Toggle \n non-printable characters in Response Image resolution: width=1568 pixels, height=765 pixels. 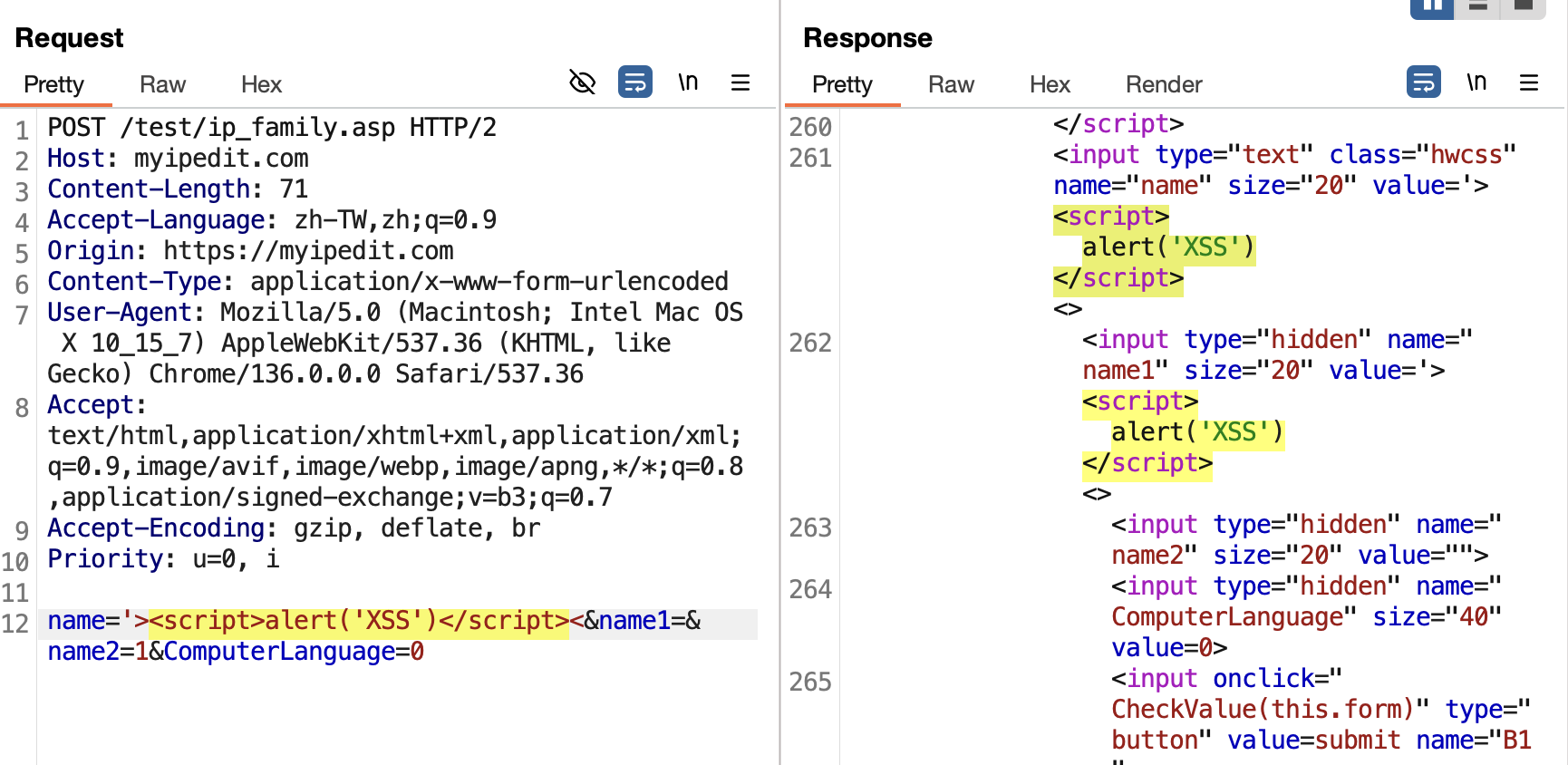click(x=1476, y=82)
